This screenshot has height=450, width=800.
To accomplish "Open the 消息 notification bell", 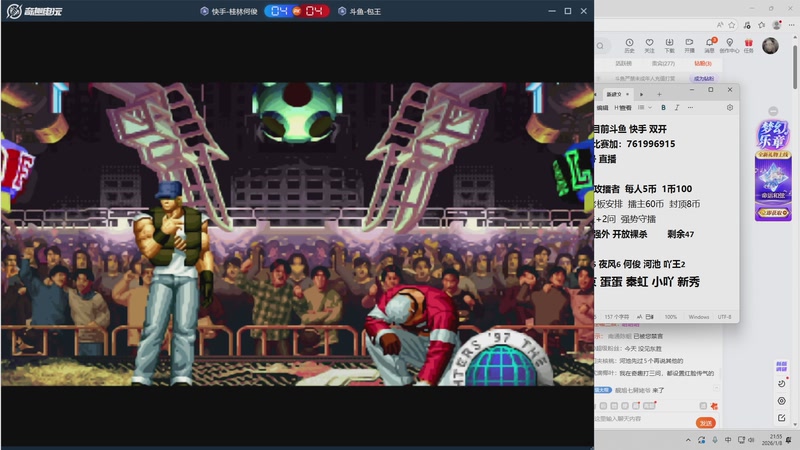I will (x=710, y=45).
